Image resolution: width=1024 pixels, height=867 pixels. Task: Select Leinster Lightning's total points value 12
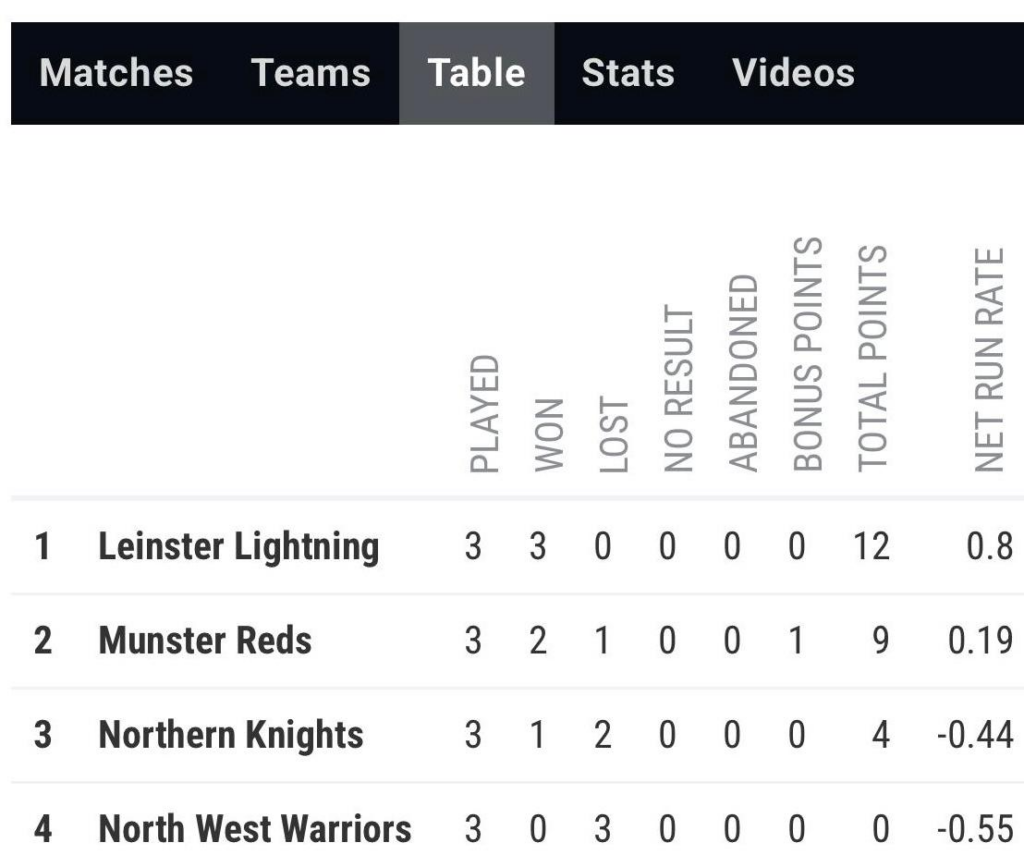[872, 547]
